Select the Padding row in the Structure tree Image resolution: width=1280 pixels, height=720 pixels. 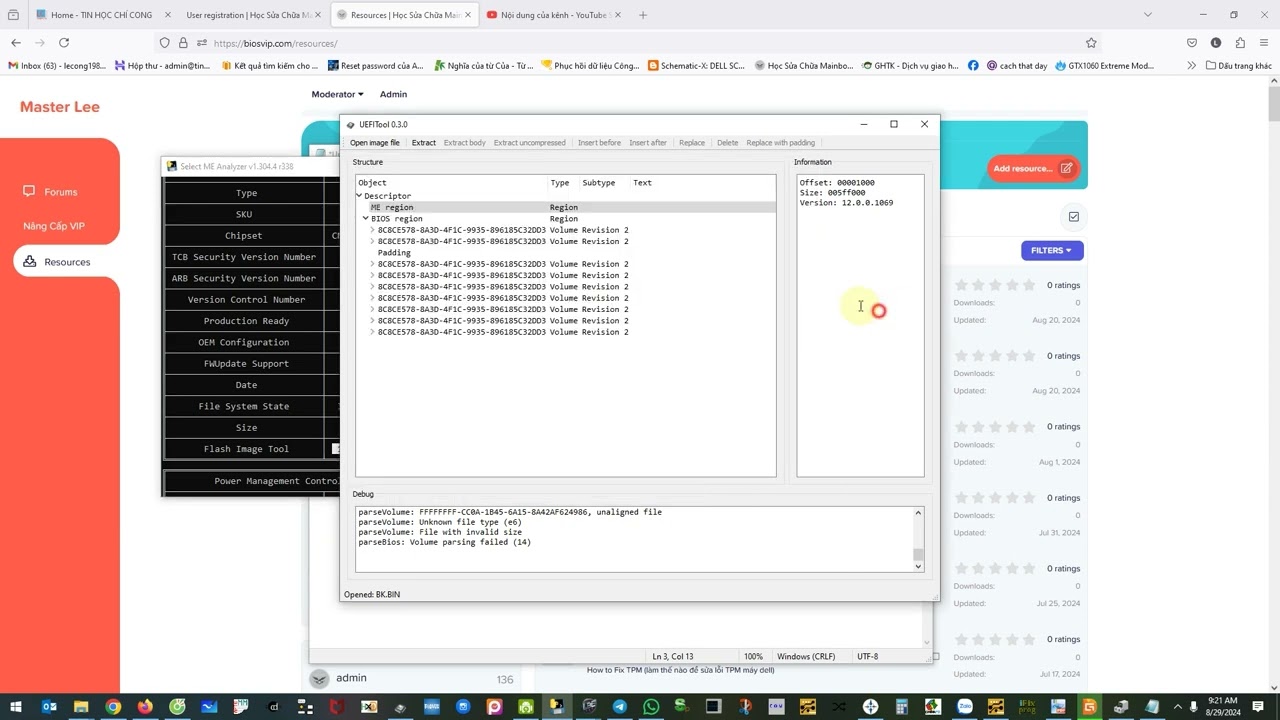click(x=565, y=253)
